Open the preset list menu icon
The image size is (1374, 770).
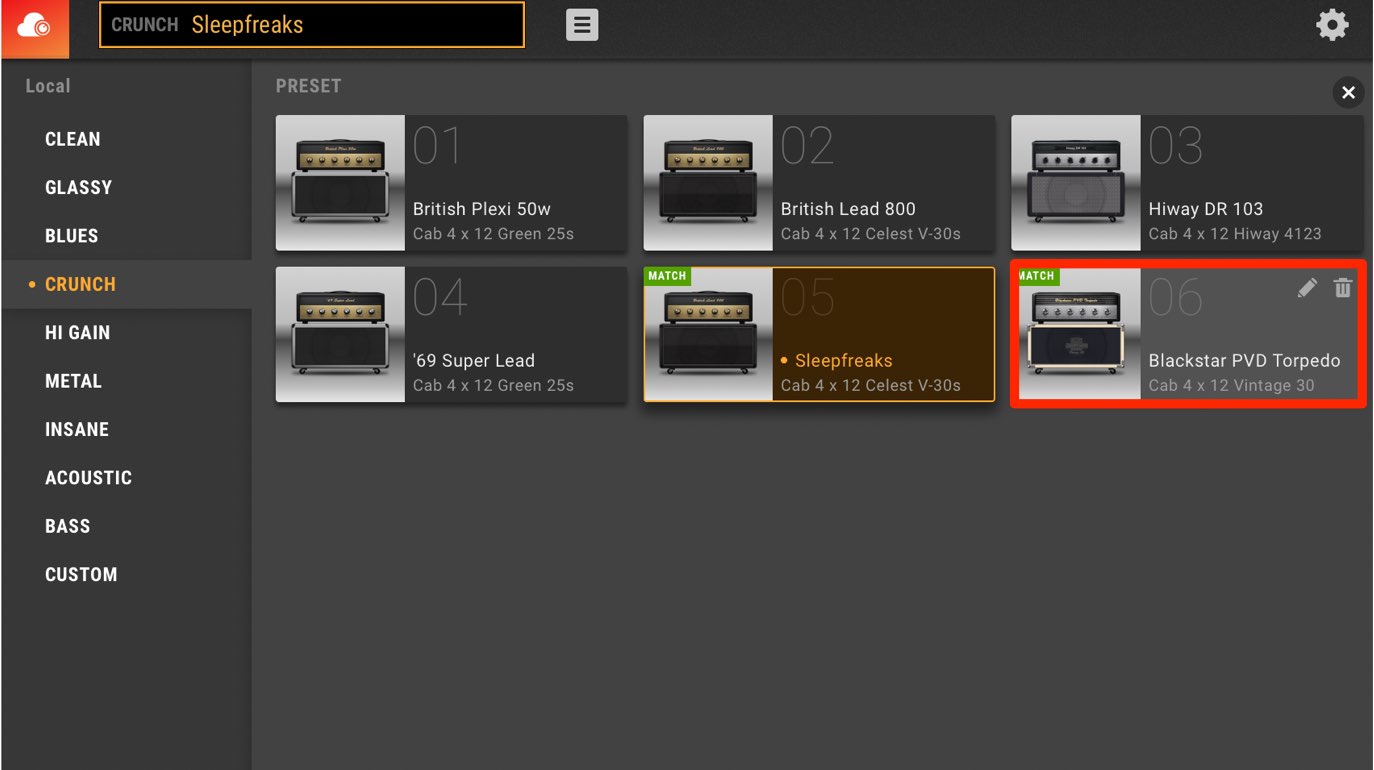582,25
